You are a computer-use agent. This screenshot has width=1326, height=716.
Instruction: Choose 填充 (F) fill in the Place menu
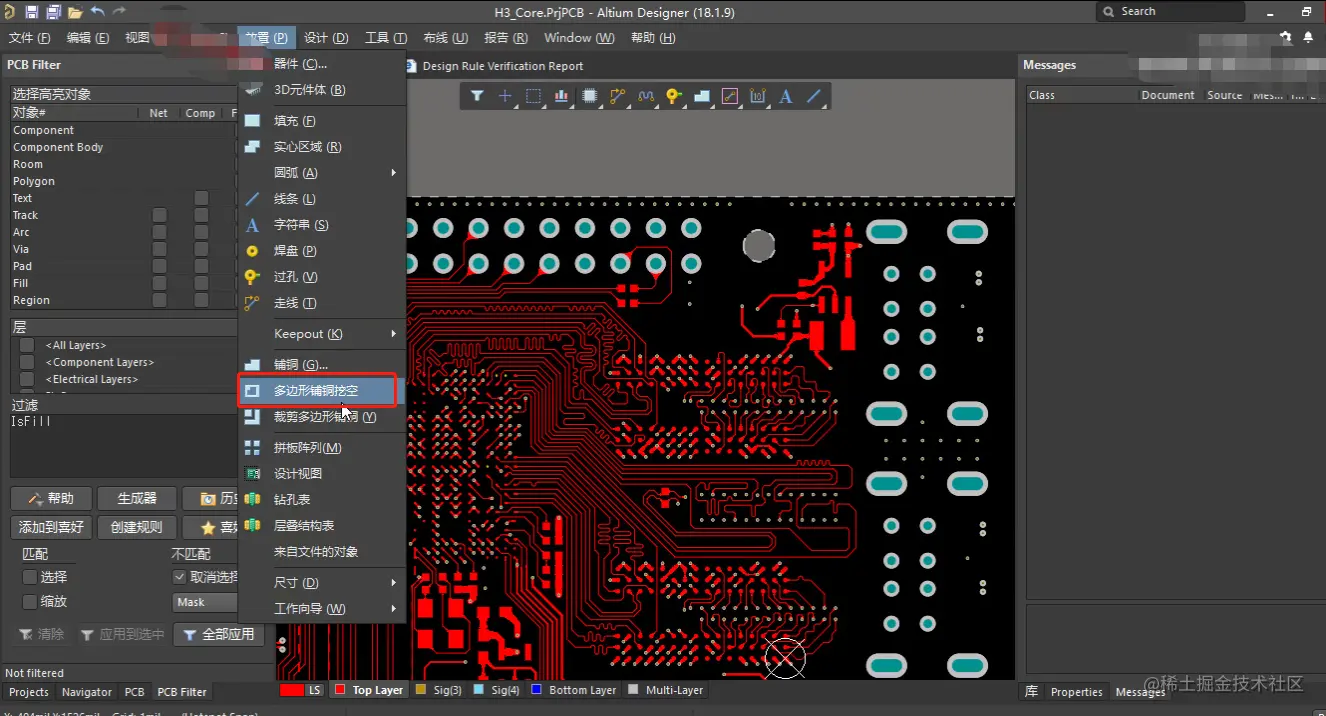[x=322, y=121]
